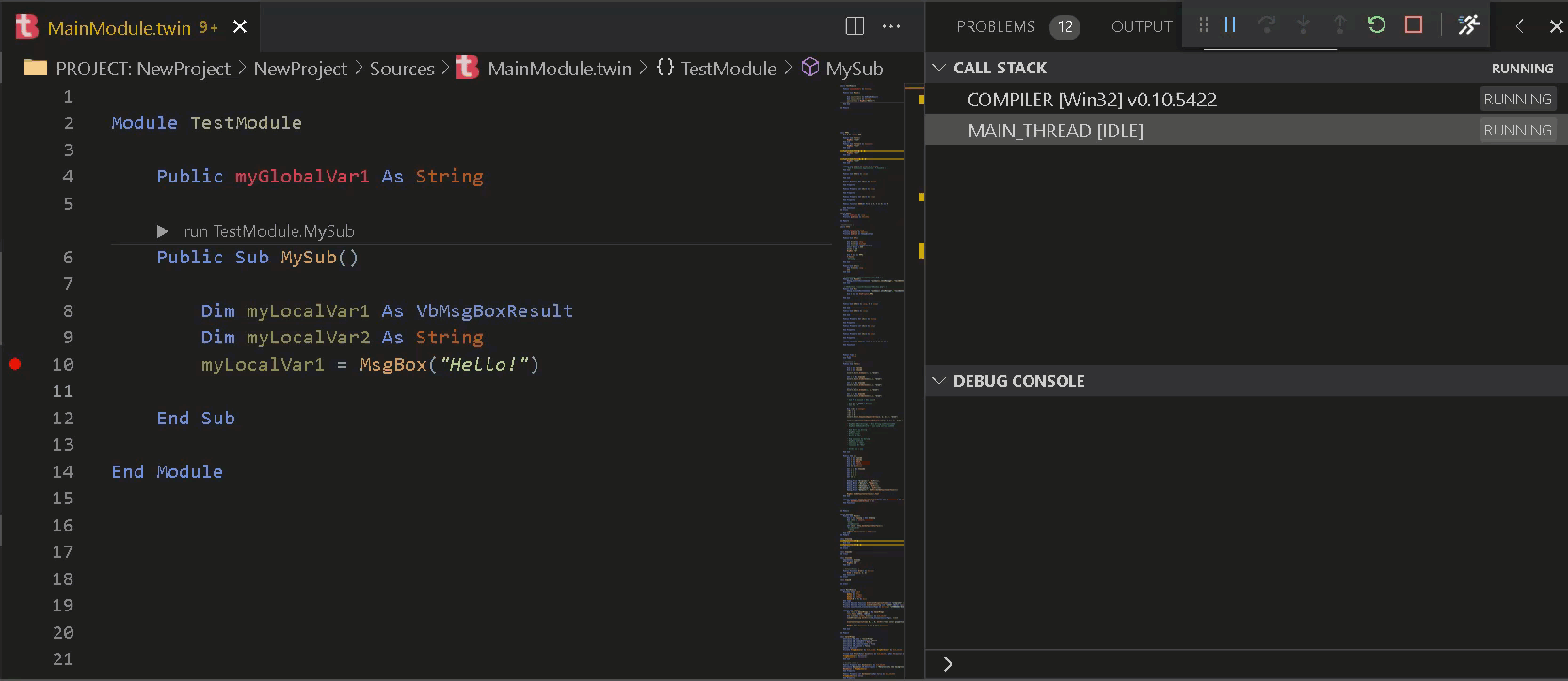Click the problems count badge 12

click(x=1064, y=26)
